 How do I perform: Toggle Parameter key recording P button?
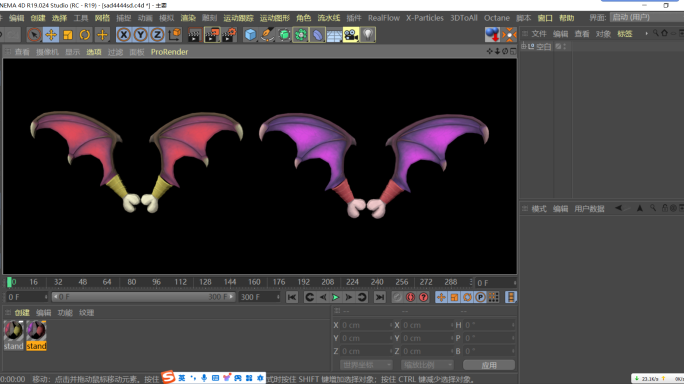(x=480, y=297)
